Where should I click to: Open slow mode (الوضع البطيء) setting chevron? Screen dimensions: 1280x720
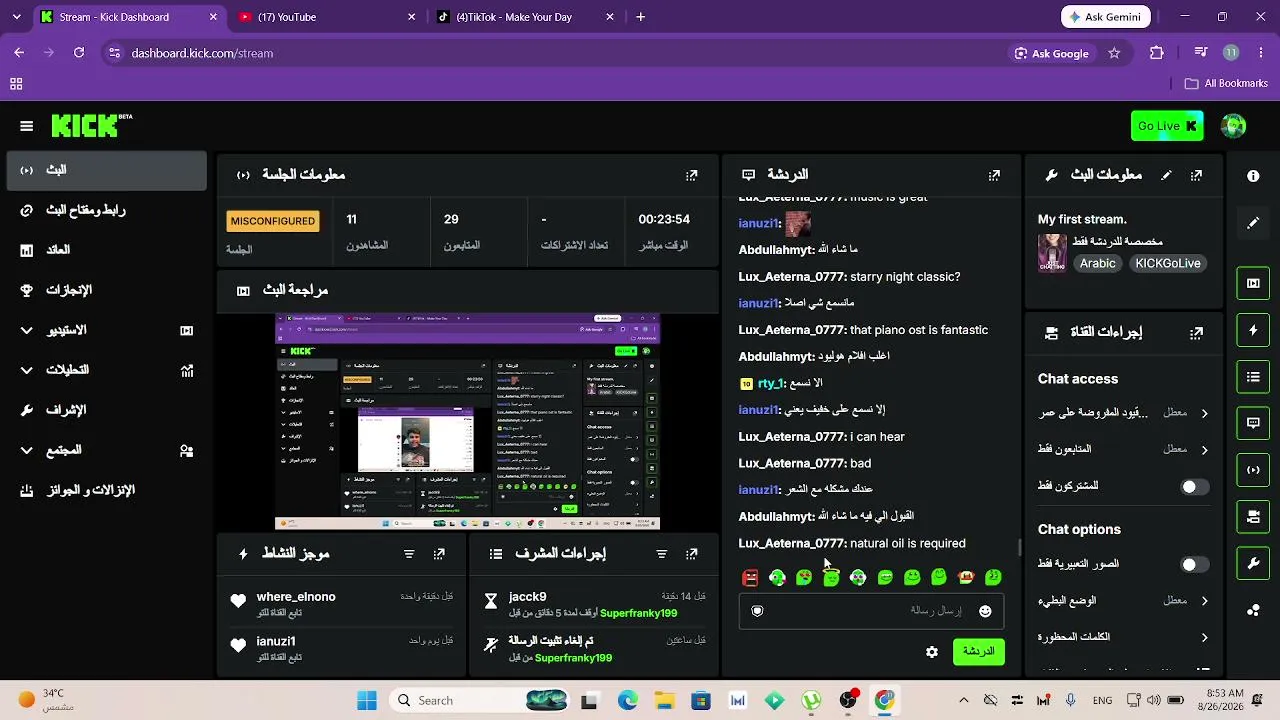click(1204, 601)
